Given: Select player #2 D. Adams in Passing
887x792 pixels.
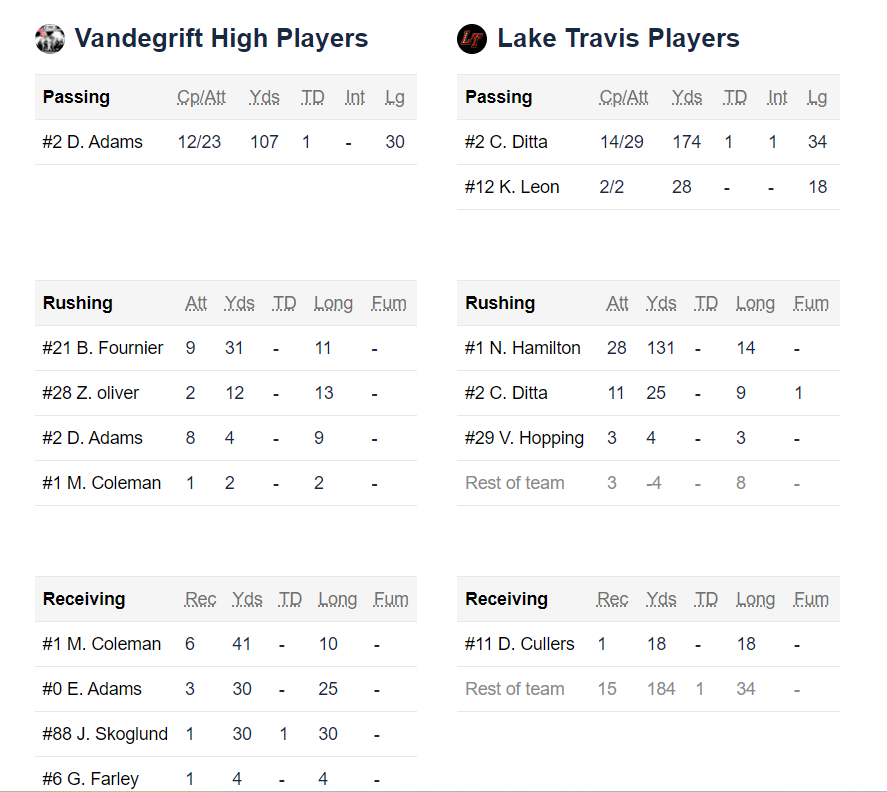Looking at the screenshot, I should 93,142.
